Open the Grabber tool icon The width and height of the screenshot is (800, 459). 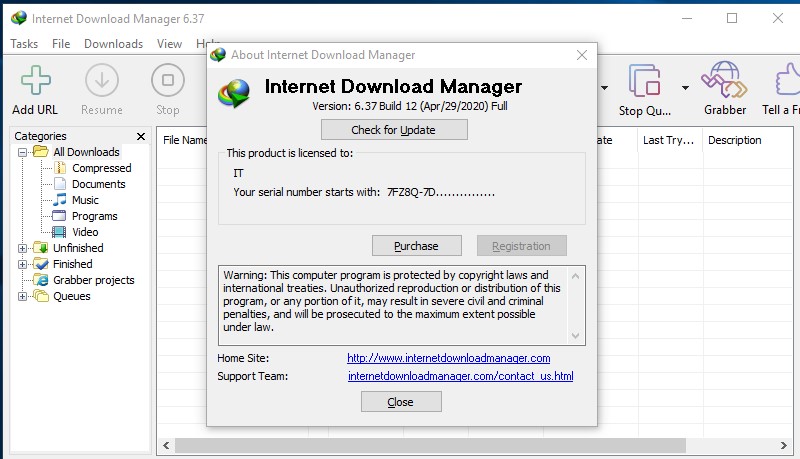(724, 80)
